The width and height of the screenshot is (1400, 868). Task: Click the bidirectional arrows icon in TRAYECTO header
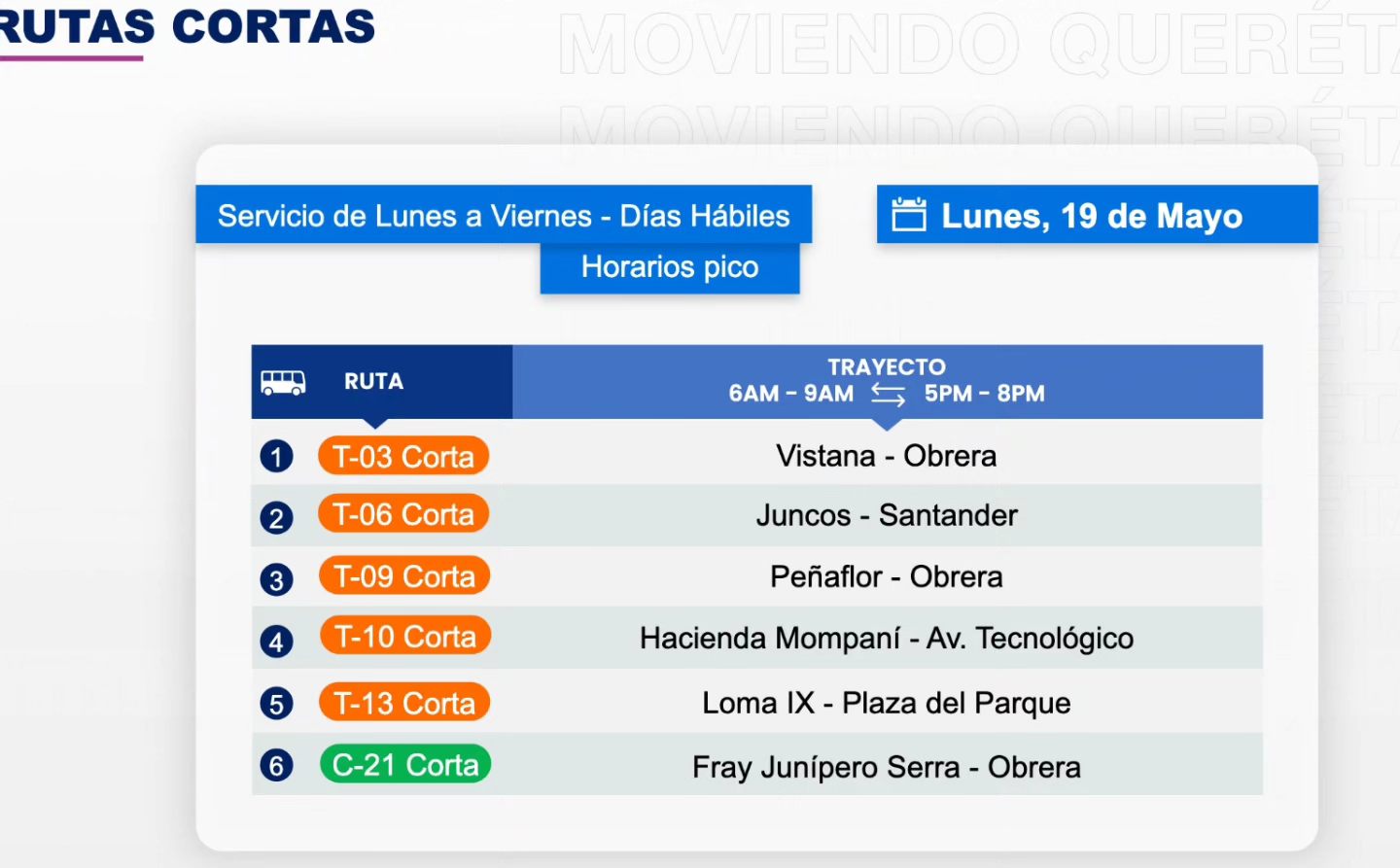point(888,394)
